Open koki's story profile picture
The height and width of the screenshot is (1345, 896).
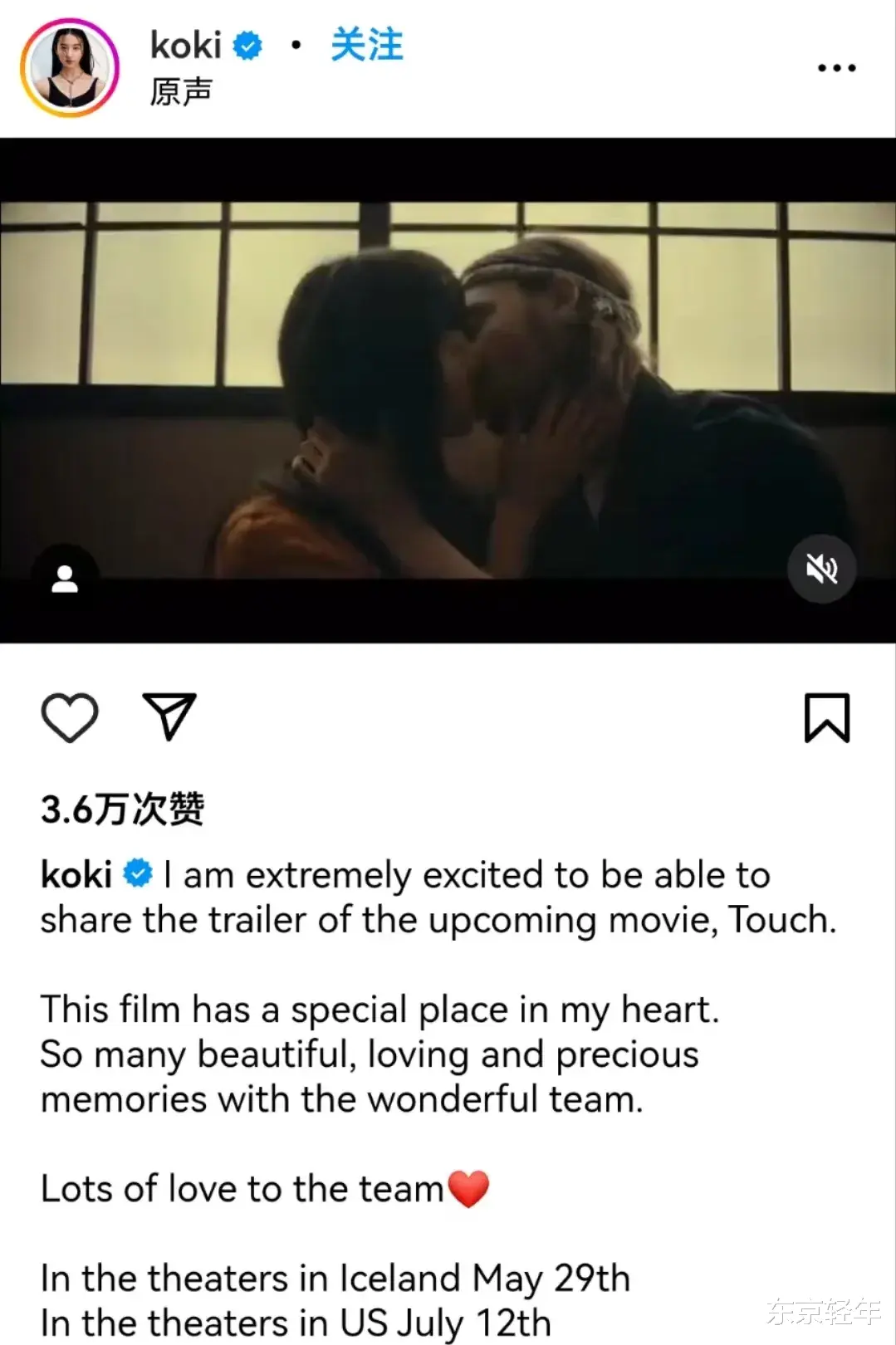click(x=70, y=68)
